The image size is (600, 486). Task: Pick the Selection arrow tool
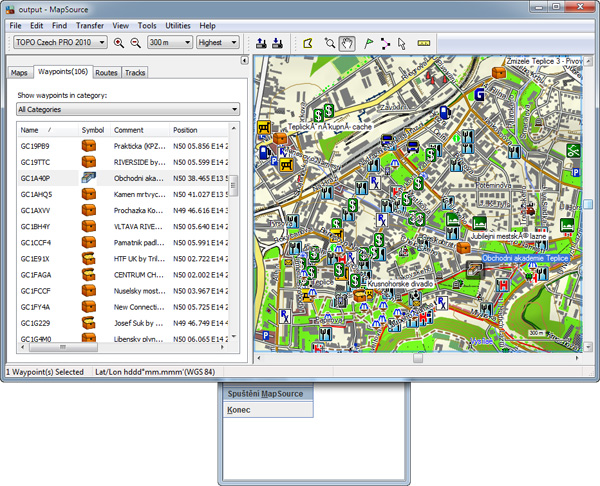pos(401,43)
